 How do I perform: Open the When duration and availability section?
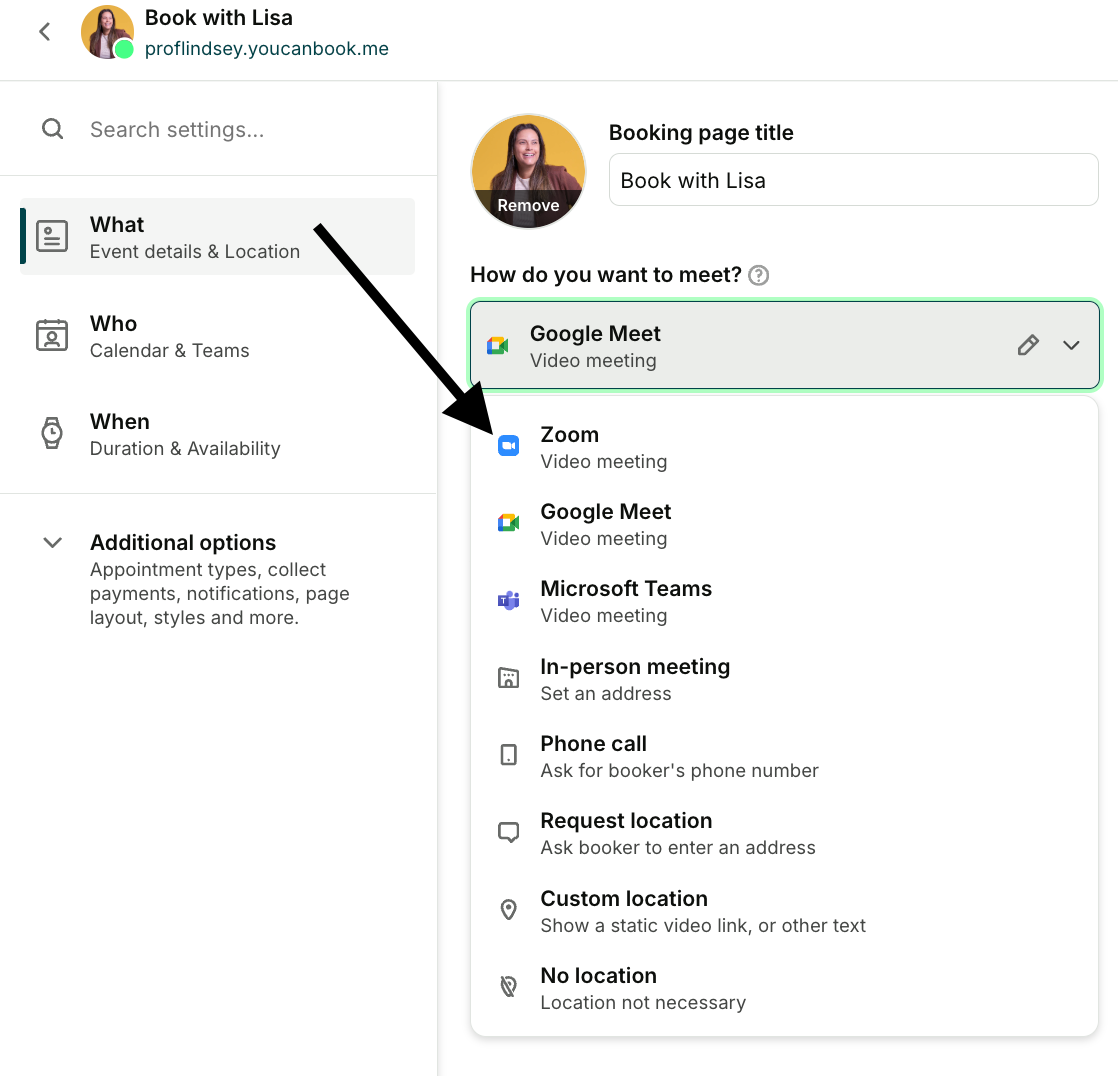tap(217, 434)
